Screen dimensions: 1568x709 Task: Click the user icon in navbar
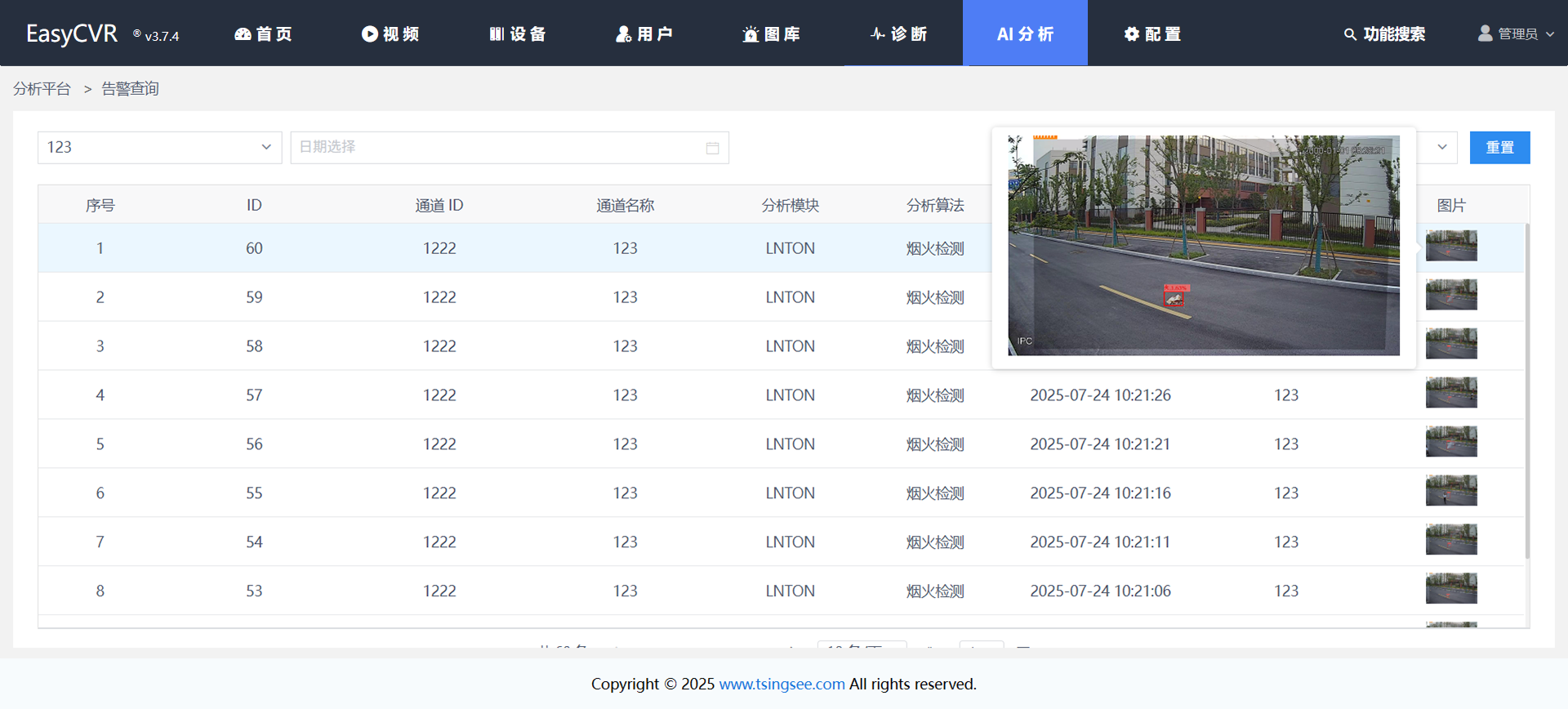(623, 33)
